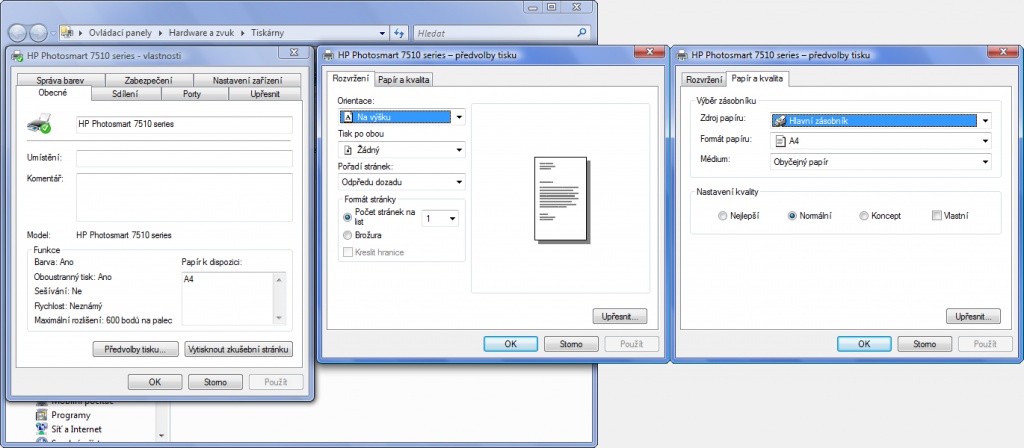Enable the Vlastní checkbox

pyautogui.click(x=936, y=216)
